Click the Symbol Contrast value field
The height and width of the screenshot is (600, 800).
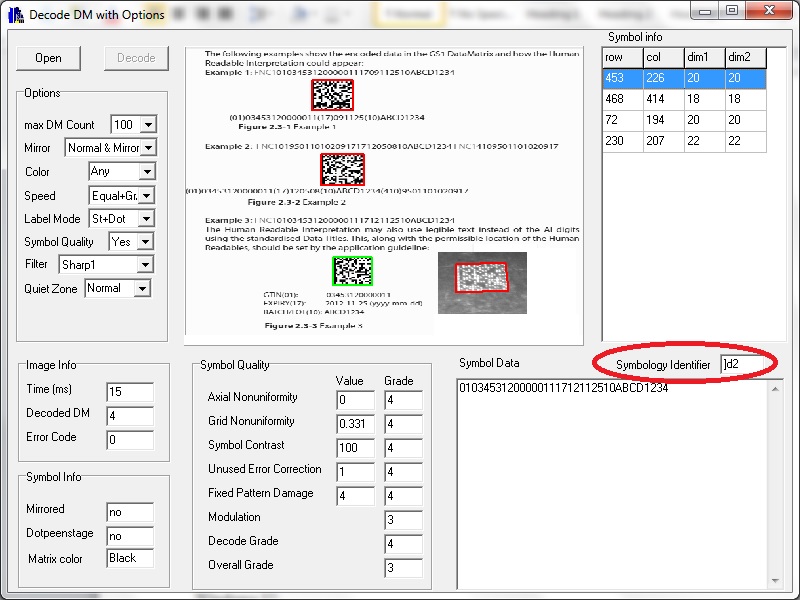pos(356,448)
